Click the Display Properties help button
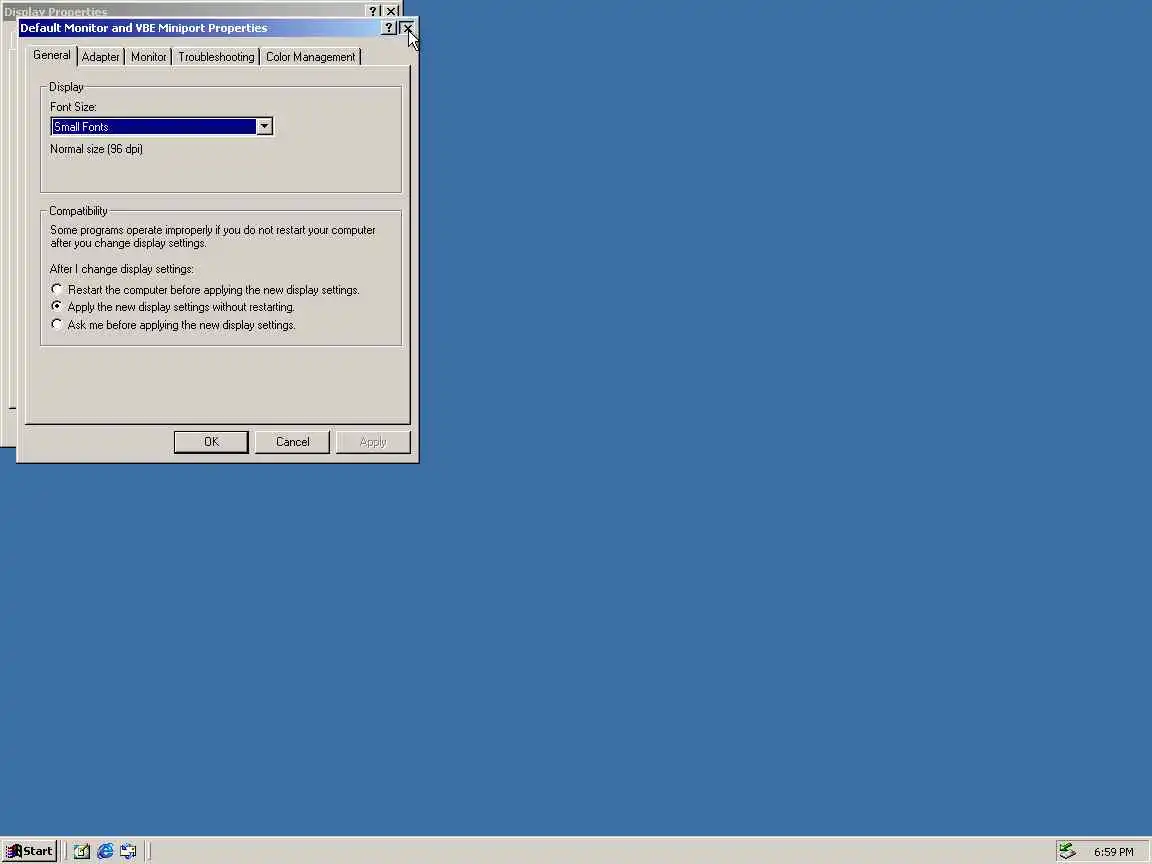1152x864 pixels. pos(372,11)
